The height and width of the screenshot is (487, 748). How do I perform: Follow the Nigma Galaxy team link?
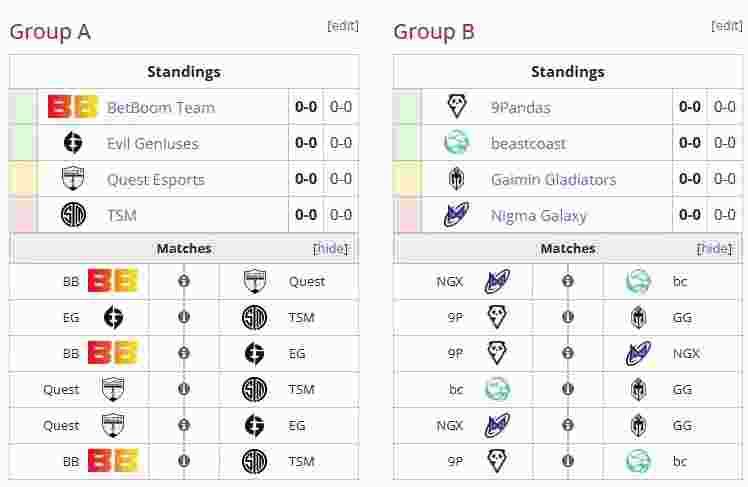click(538, 215)
